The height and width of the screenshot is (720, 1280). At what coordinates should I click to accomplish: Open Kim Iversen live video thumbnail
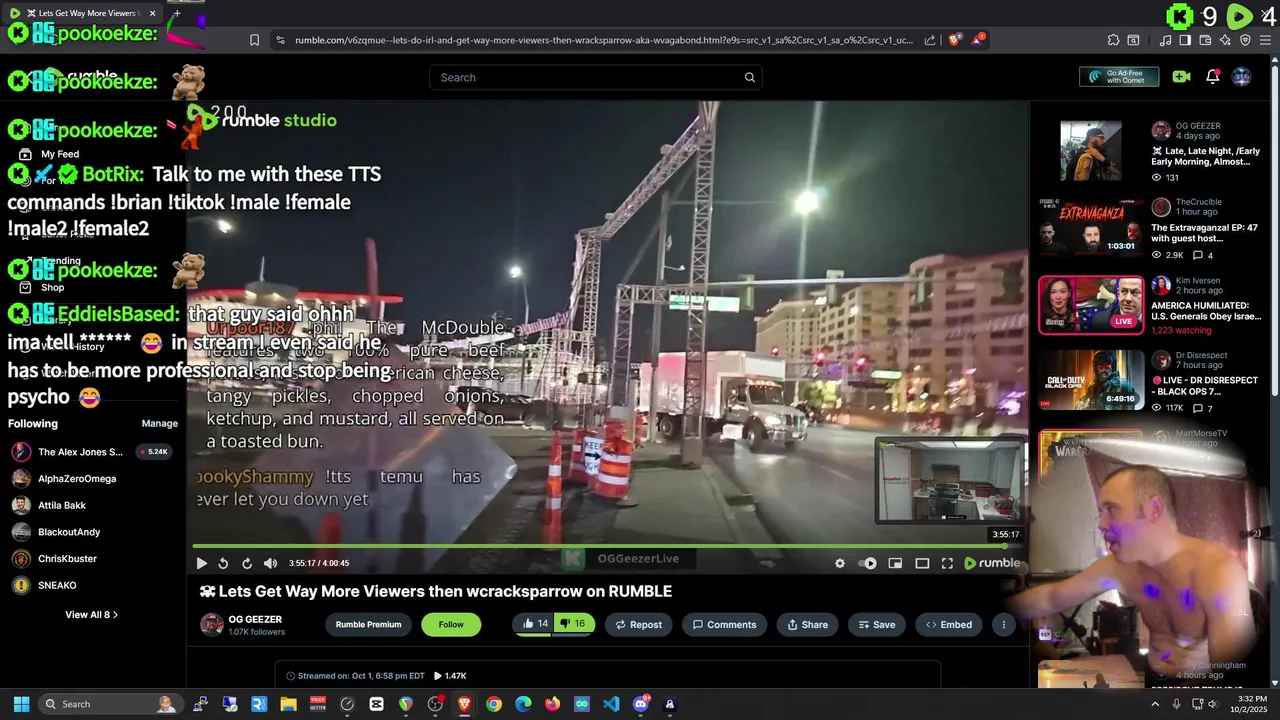pos(1091,304)
